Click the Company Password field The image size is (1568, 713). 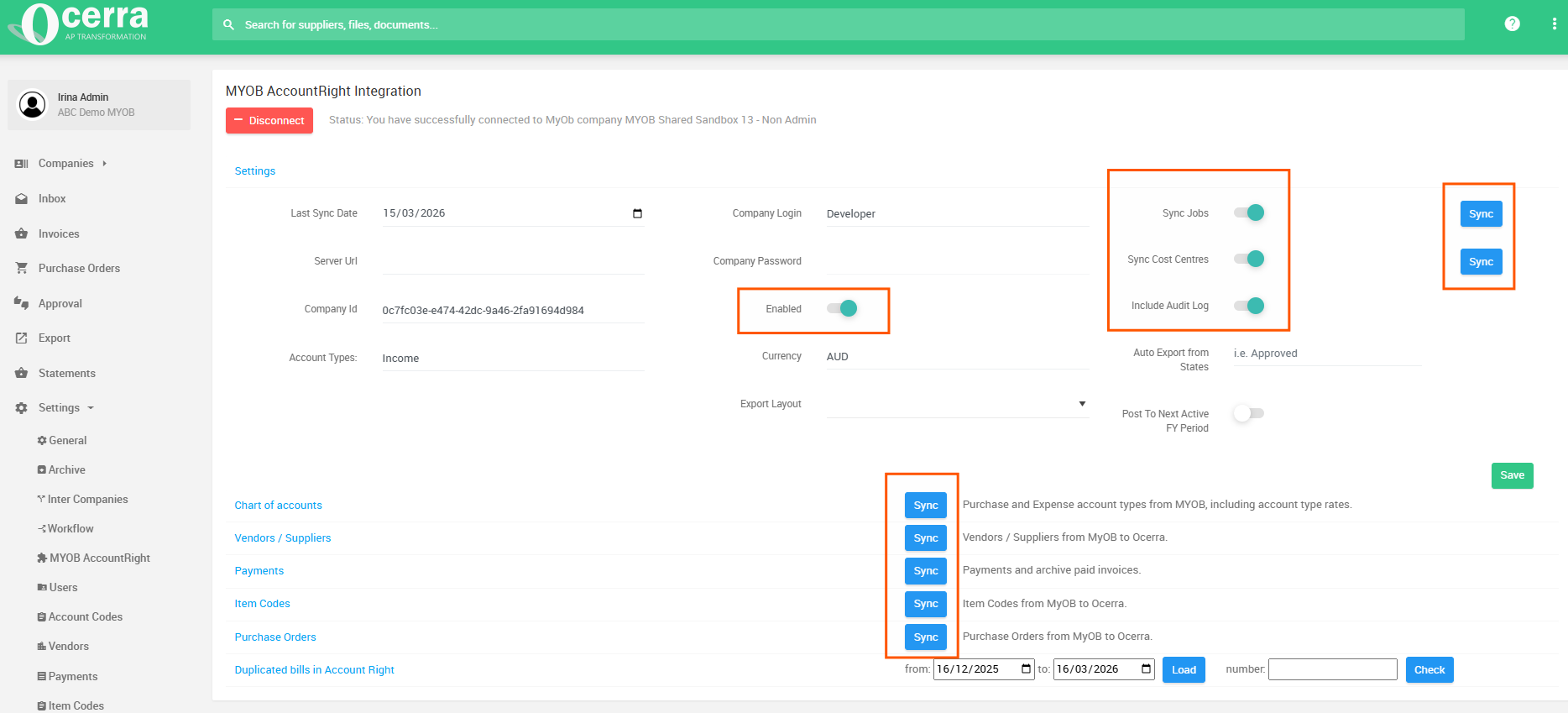coord(958,261)
